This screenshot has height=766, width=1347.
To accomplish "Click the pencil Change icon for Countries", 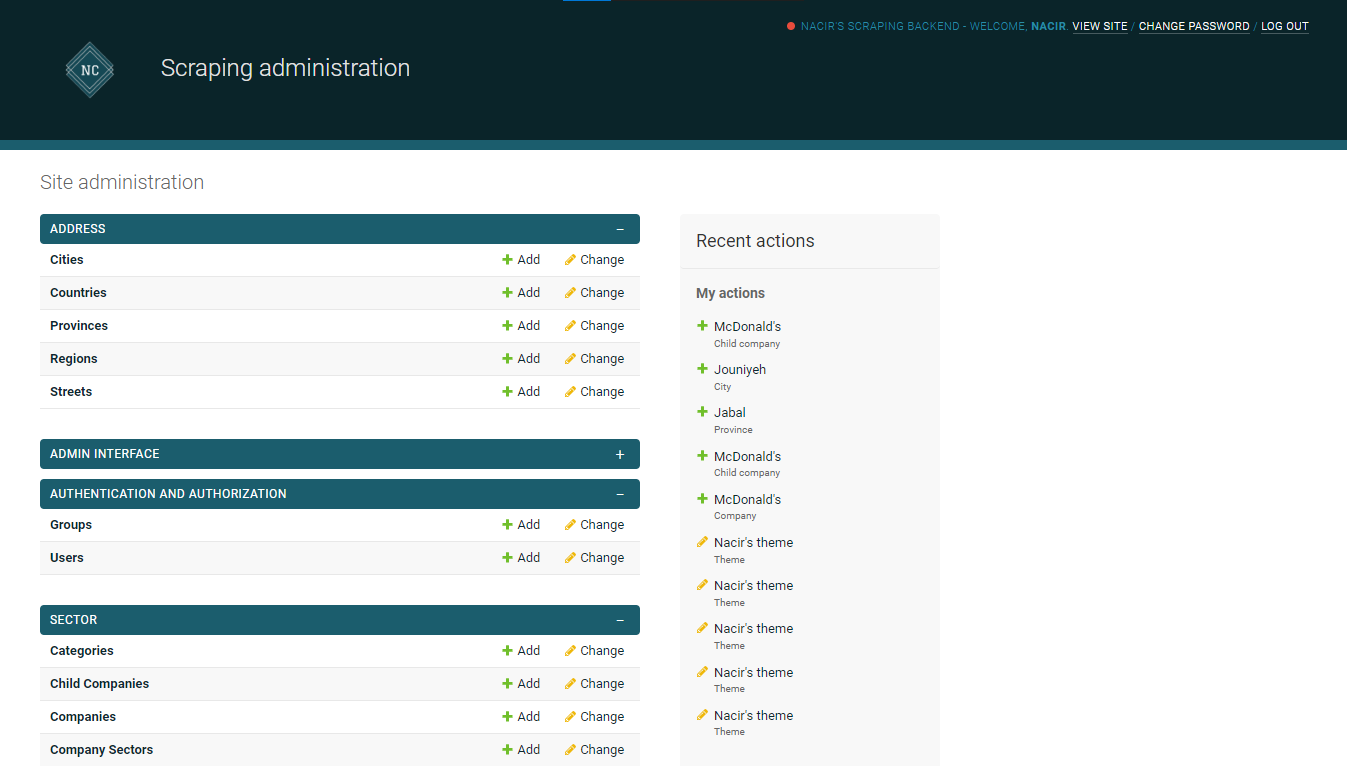I will pos(568,292).
